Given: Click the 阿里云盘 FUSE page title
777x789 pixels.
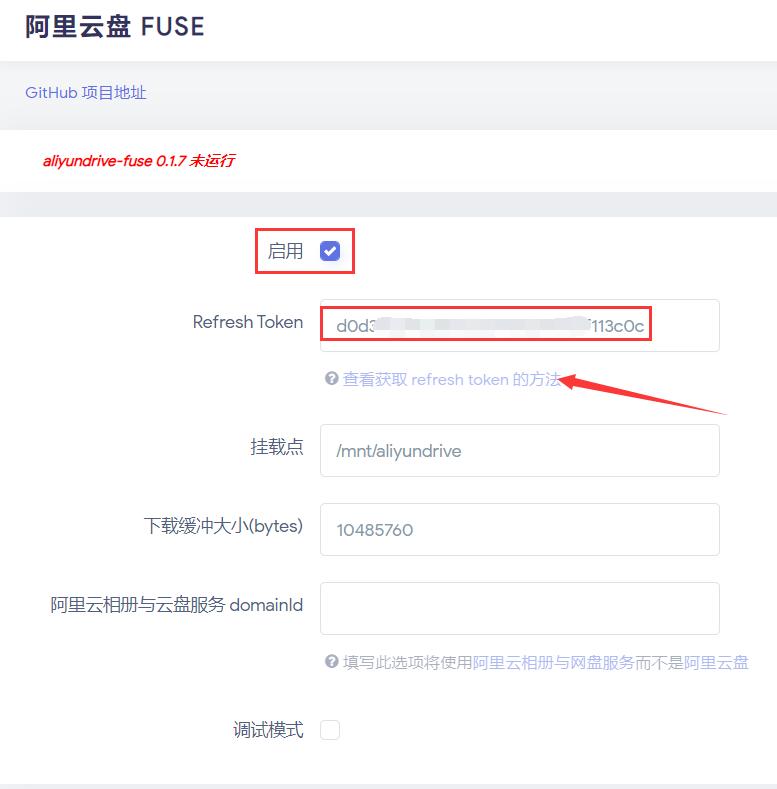Looking at the screenshot, I should point(115,27).
